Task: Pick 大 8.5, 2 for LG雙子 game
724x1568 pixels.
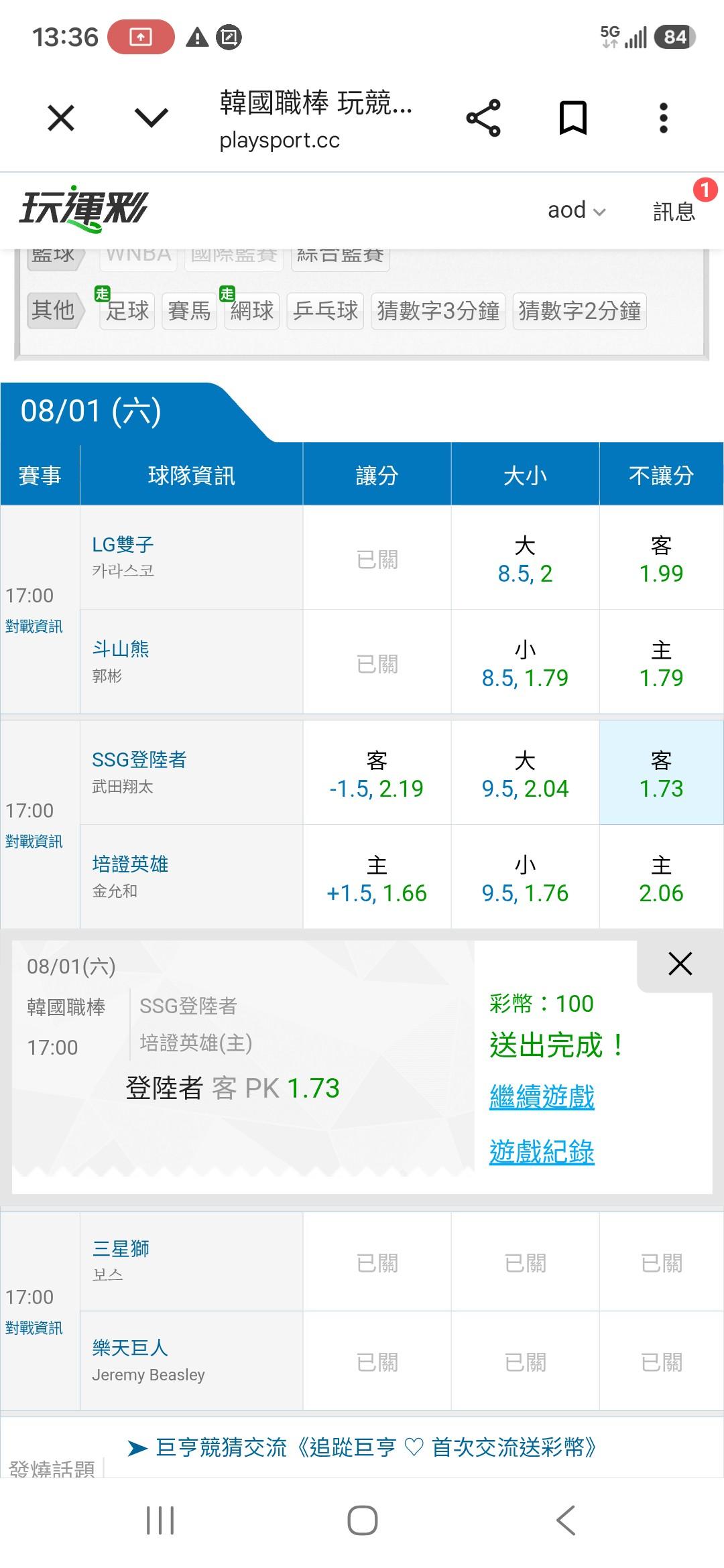Action: [525, 558]
